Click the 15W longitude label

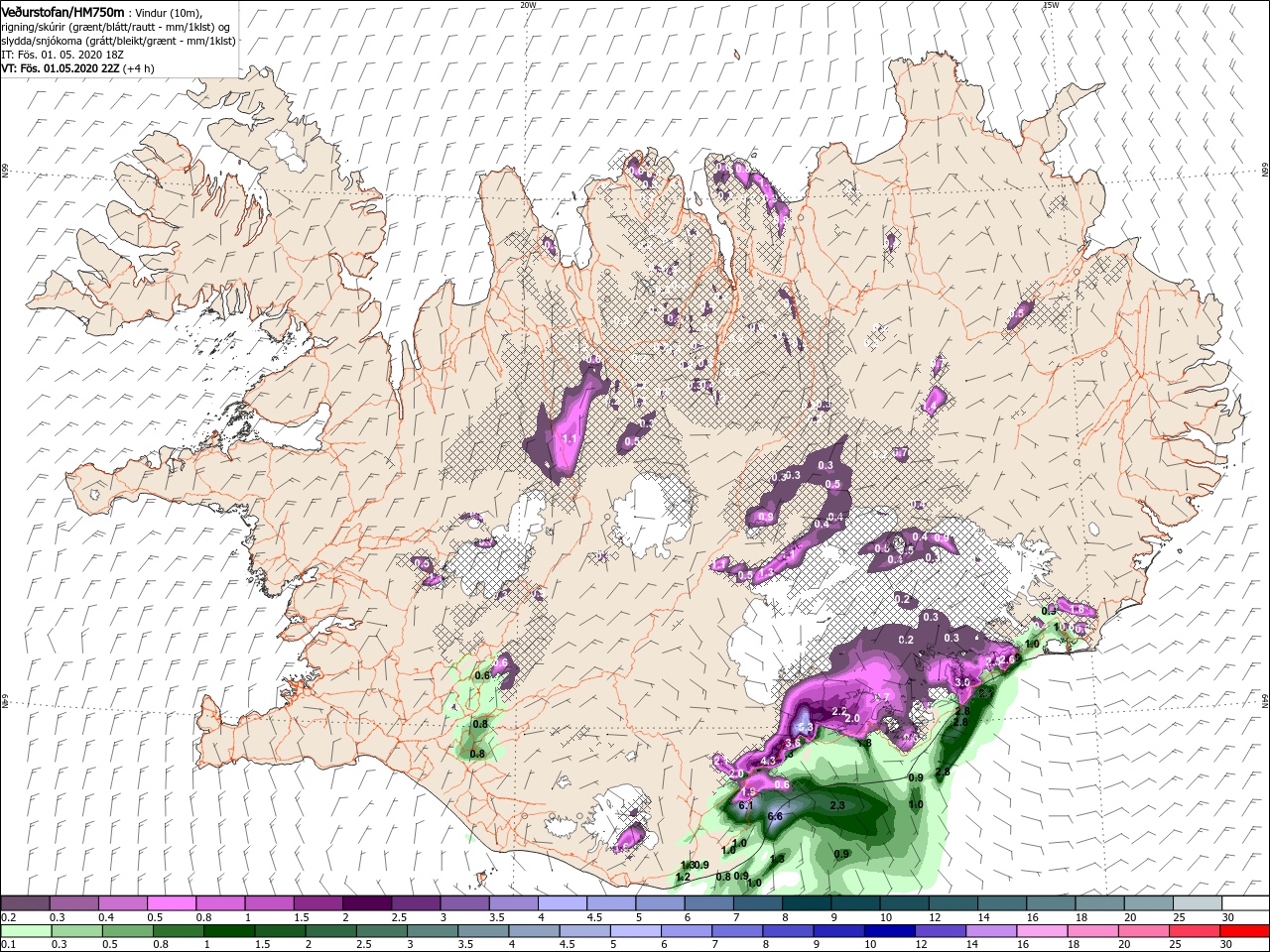[x=1051, y=5]
